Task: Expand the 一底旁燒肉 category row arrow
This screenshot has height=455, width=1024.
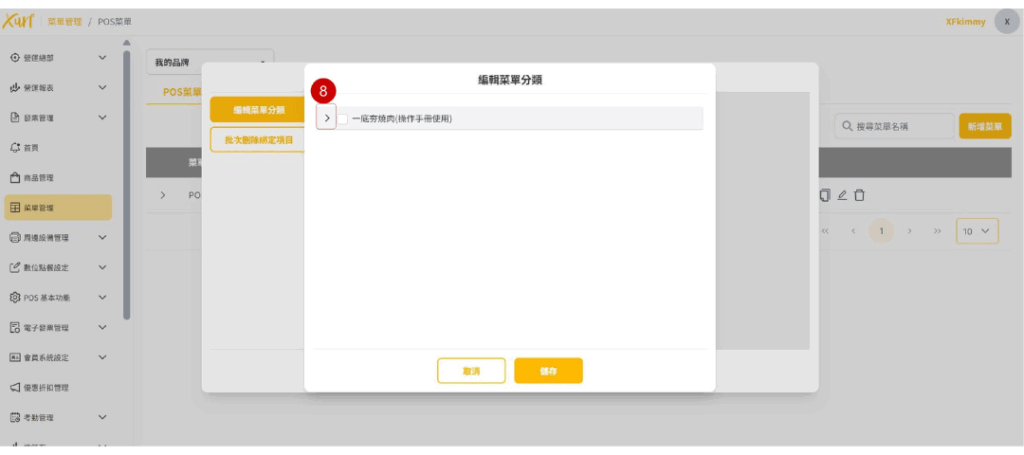Action: (327, 118)
